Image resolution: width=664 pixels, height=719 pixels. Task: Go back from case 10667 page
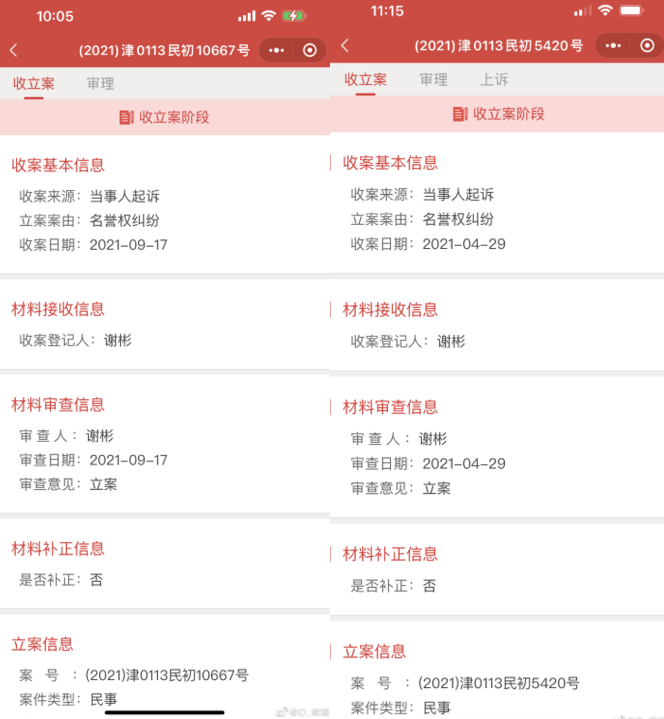(14, 50)
